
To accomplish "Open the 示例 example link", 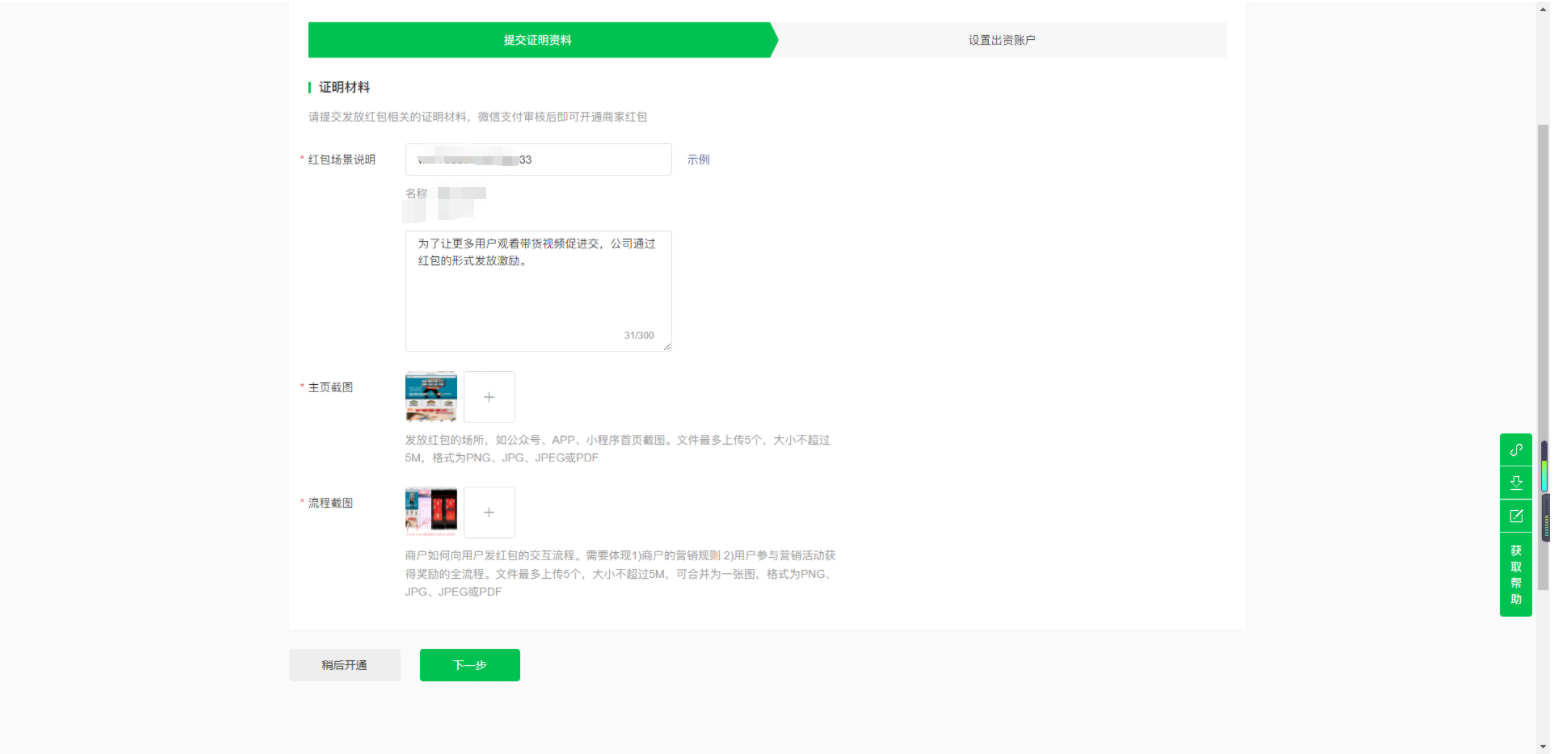I will [698, 160].
